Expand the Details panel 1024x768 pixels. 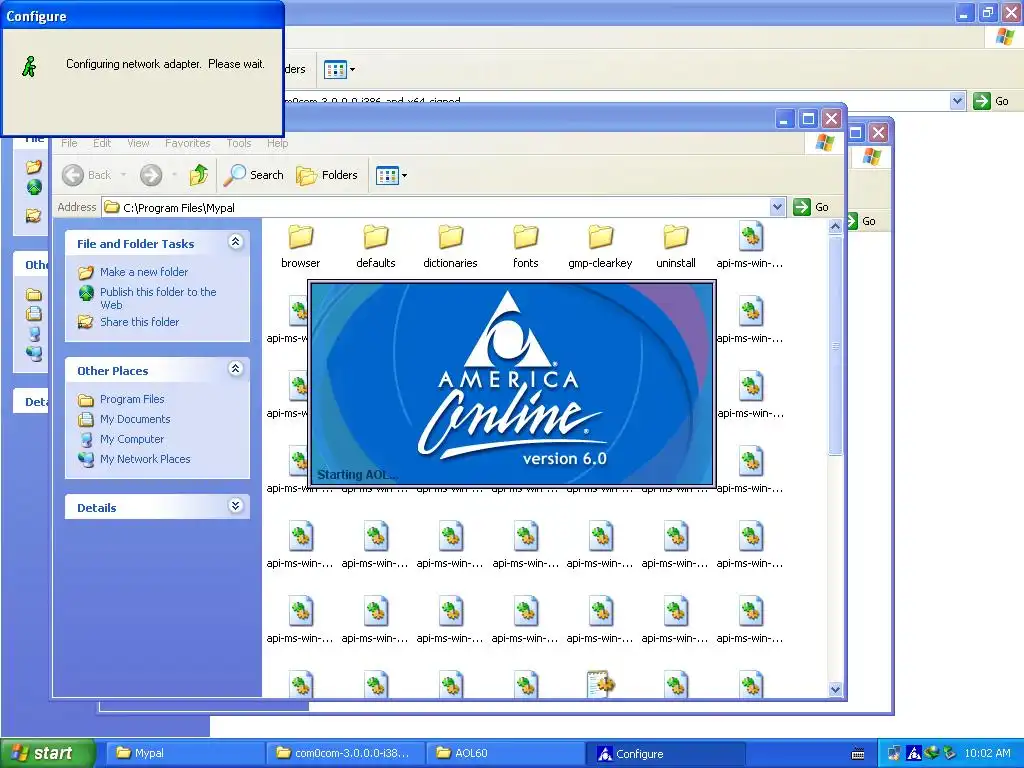tap(236, 506)
